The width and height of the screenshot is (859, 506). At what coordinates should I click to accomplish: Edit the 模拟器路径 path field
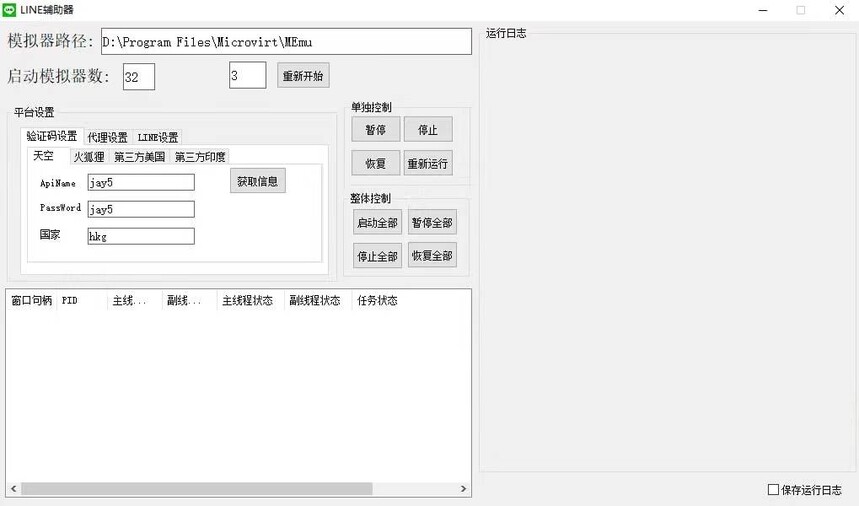tap(286, 42)
